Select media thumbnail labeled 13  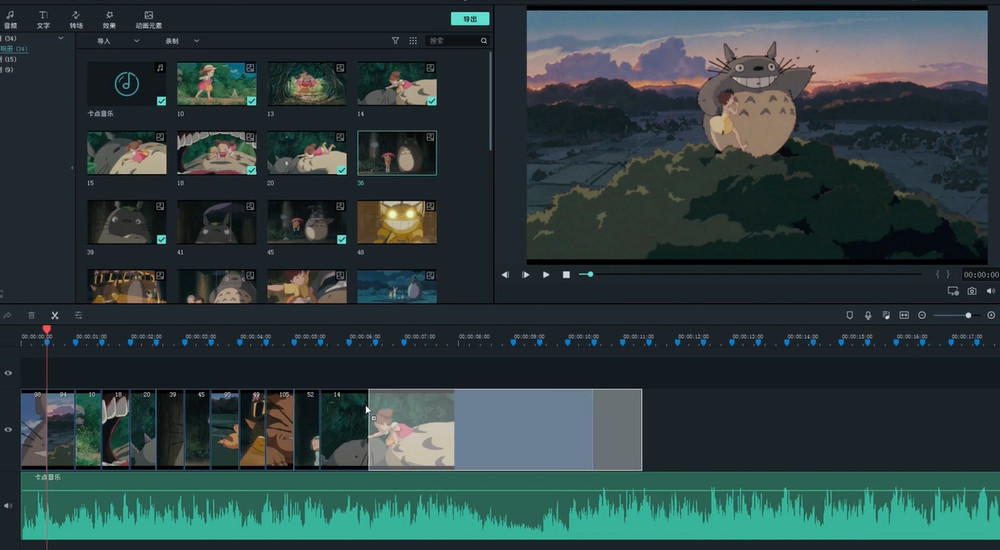(307, 84)
